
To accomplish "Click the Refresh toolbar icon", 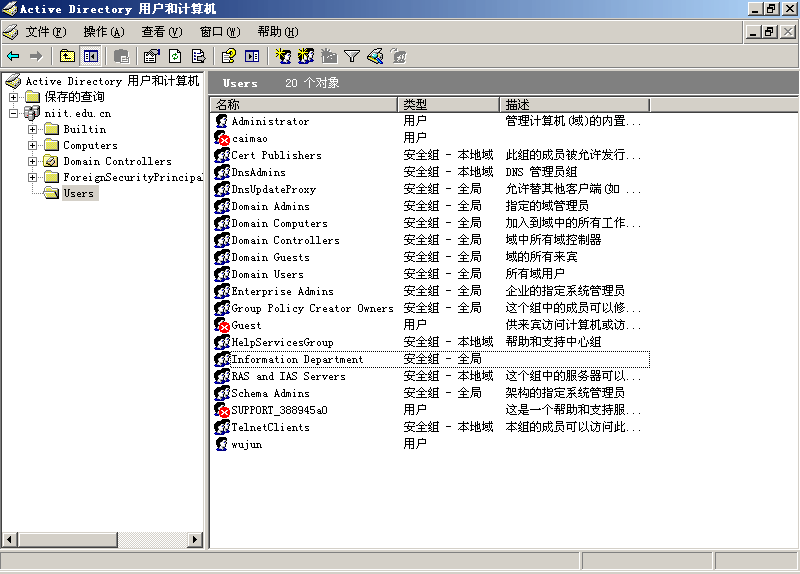I will tap(175, 56).
